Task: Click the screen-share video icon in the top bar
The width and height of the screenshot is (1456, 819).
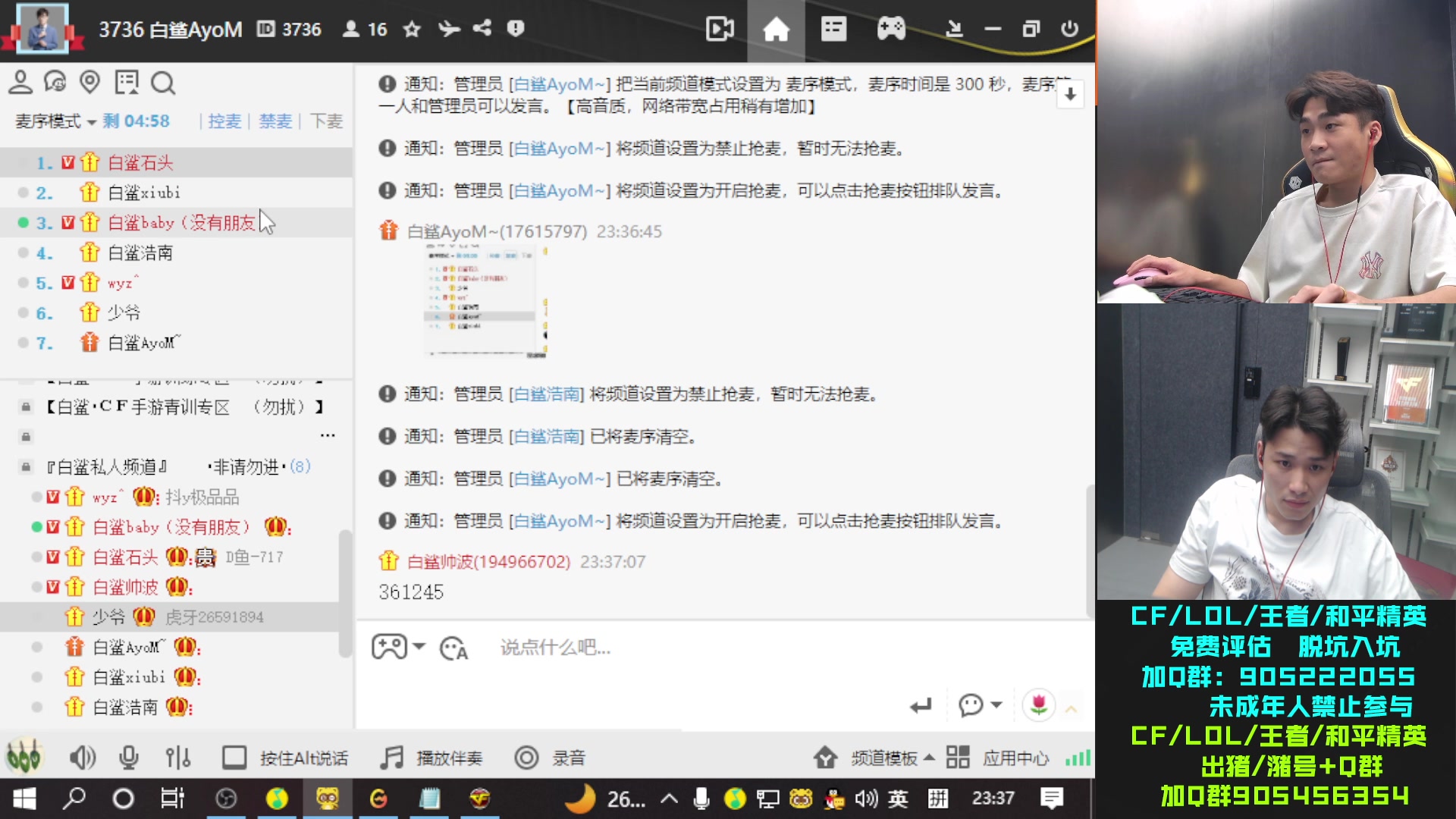Action: click(719, 29)
